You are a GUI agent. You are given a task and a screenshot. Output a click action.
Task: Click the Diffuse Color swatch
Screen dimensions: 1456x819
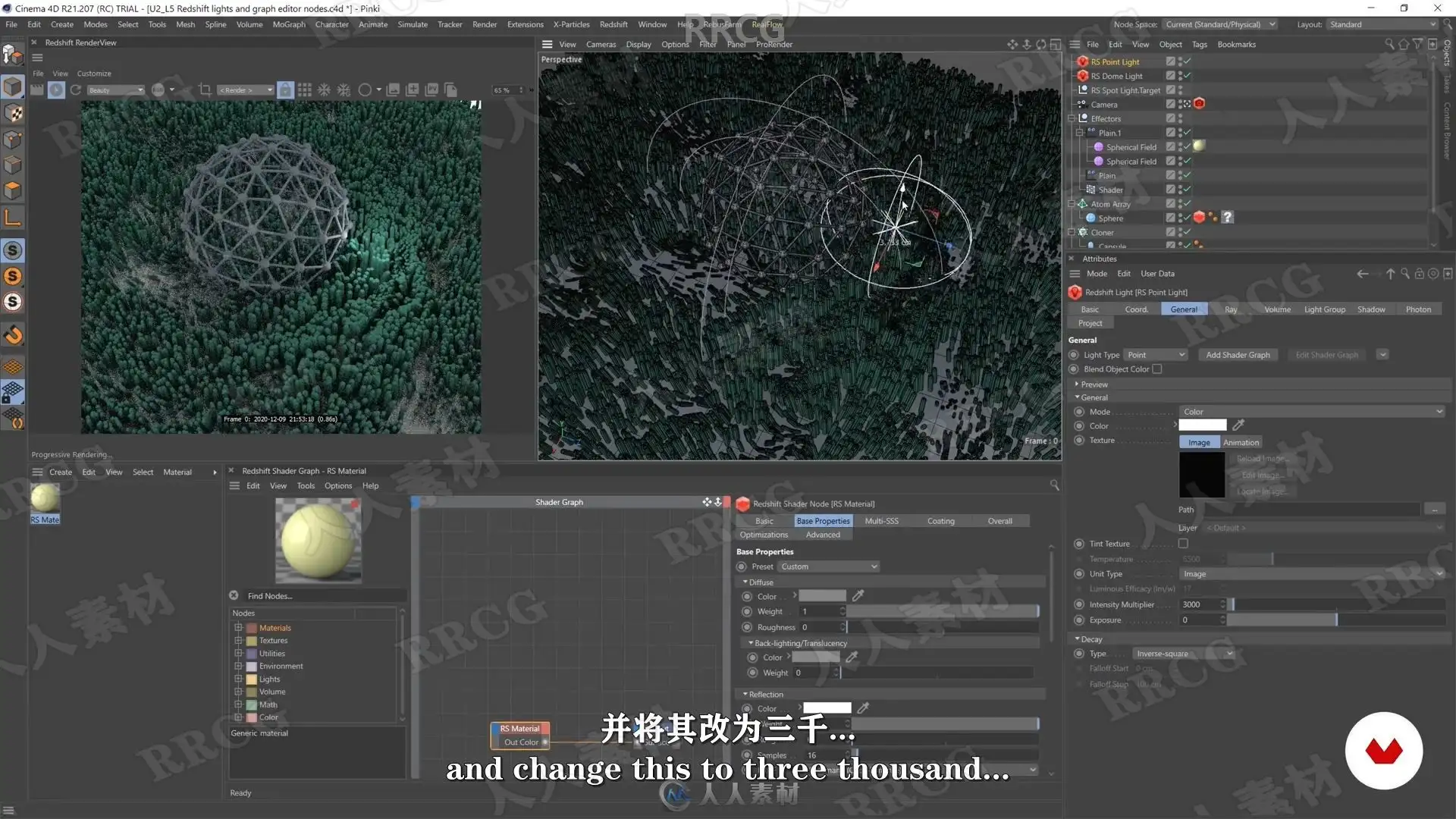(822, 596)
